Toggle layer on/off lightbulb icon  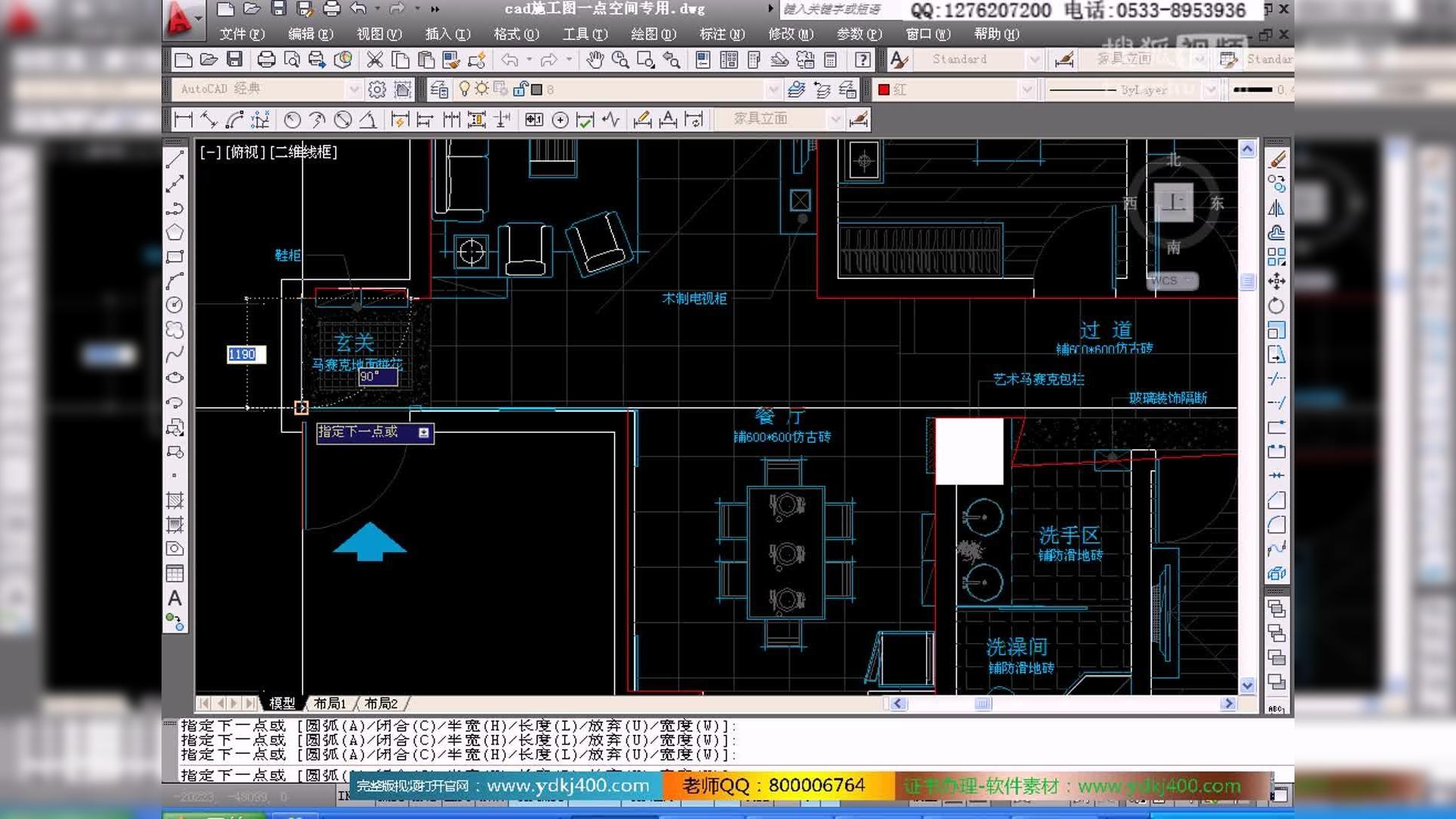(465, 89)
